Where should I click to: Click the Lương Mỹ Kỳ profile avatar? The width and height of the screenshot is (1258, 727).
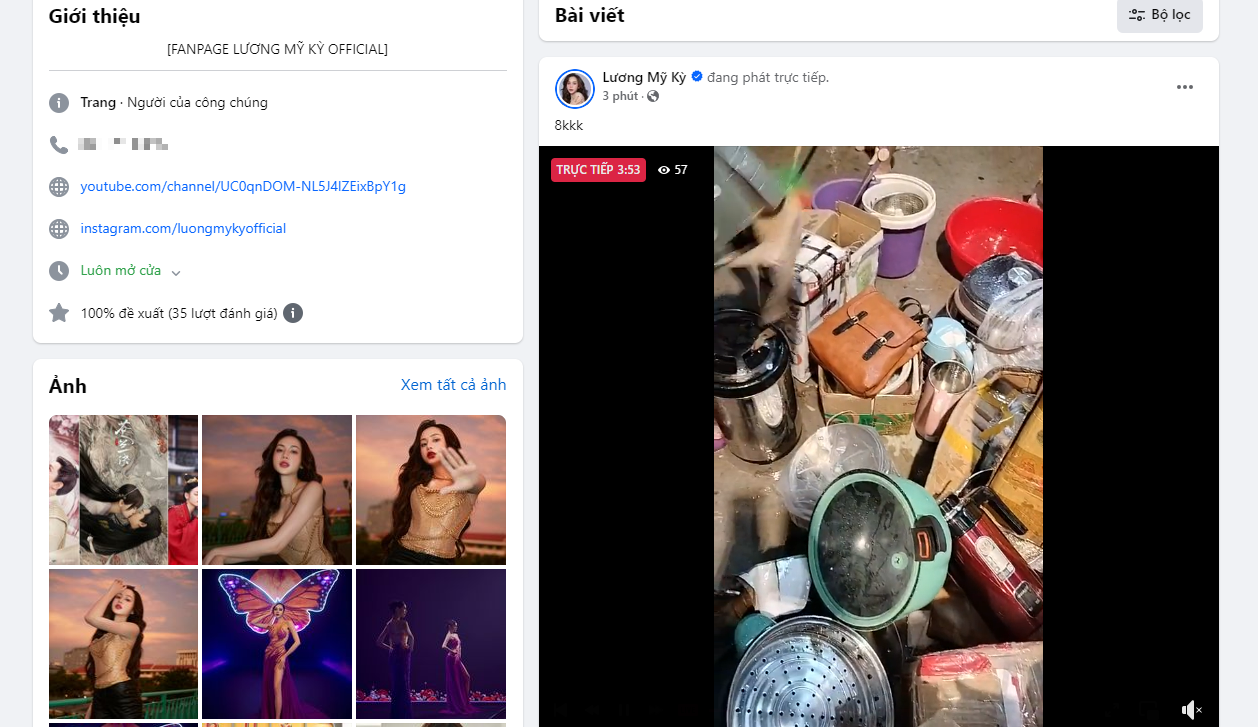pyautogui.click(x=575, y=88)
